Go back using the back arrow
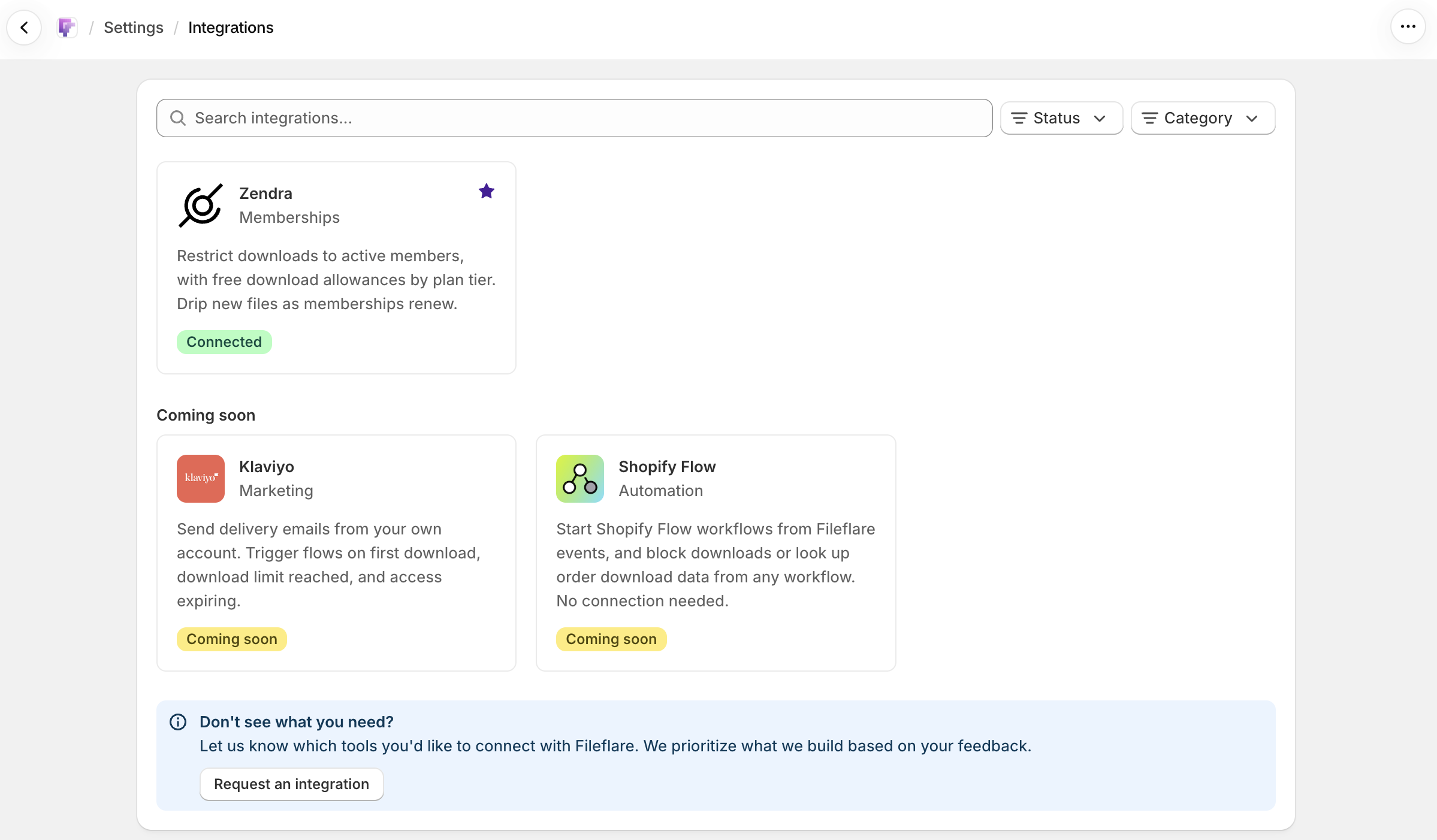Screen dimensions: 1437x840 [24, 28]
